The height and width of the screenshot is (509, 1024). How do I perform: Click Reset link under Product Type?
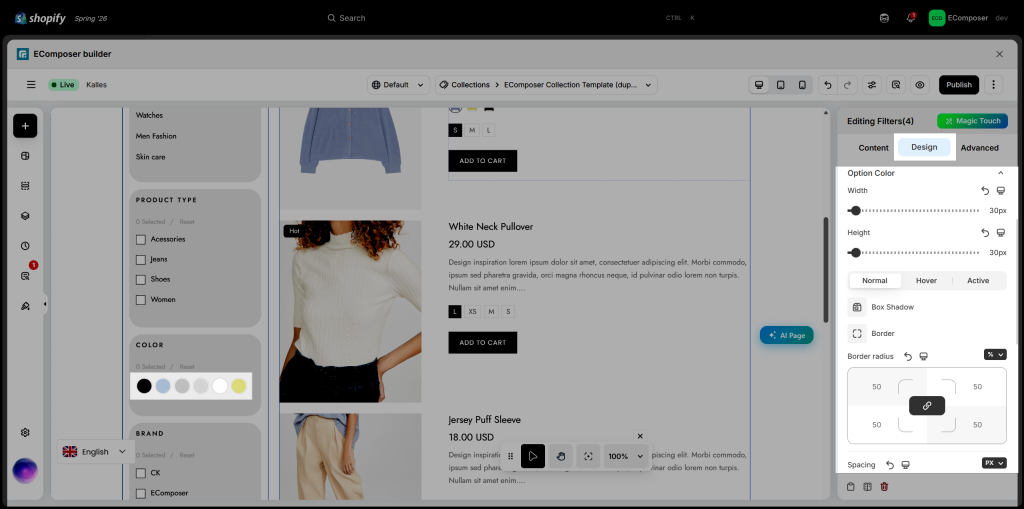click(x=187, y=222)
